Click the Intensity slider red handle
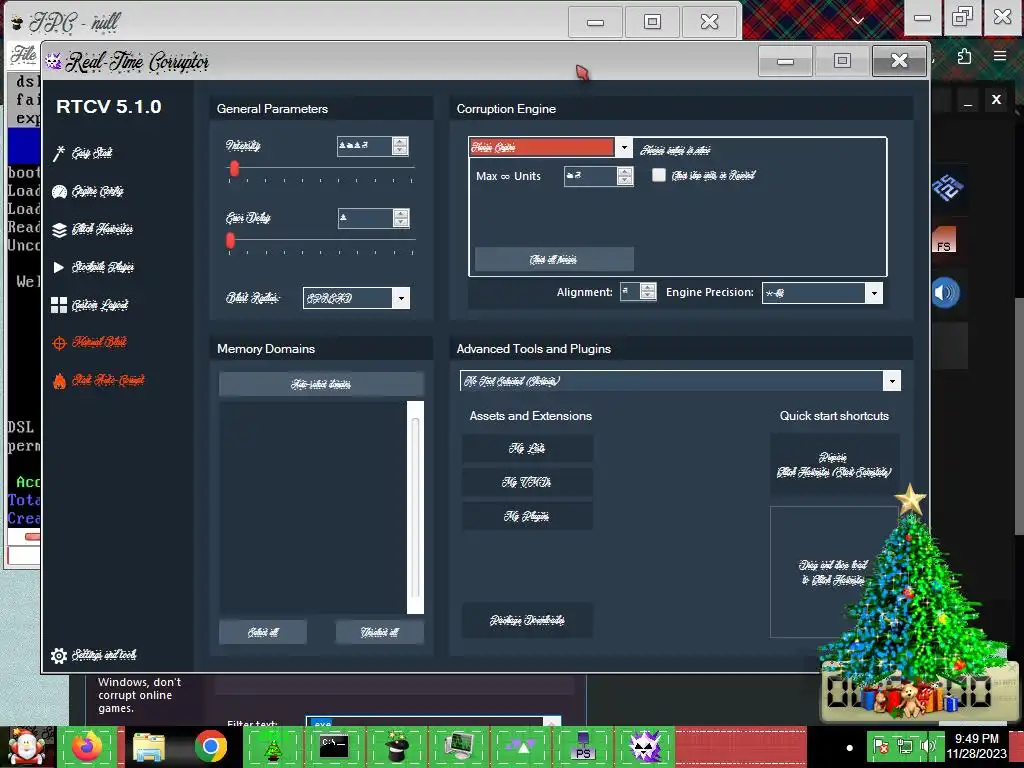1024x768 pixels. pyautogui.click(x=234, y=168)
